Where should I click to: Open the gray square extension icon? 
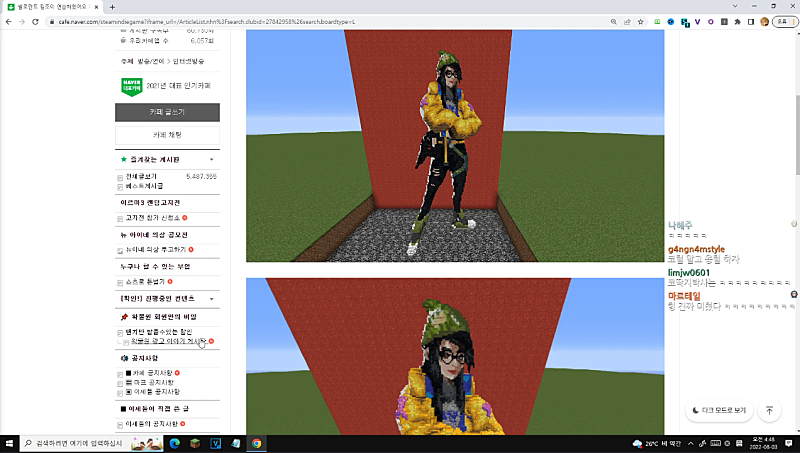tap(724, 22)
